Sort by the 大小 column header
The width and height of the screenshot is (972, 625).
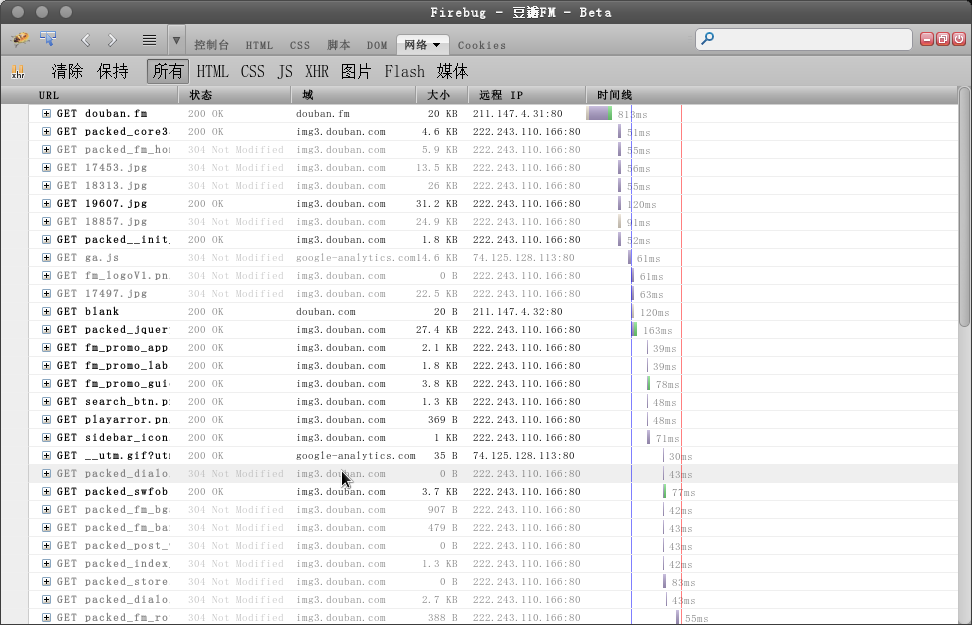coord(442,95)
